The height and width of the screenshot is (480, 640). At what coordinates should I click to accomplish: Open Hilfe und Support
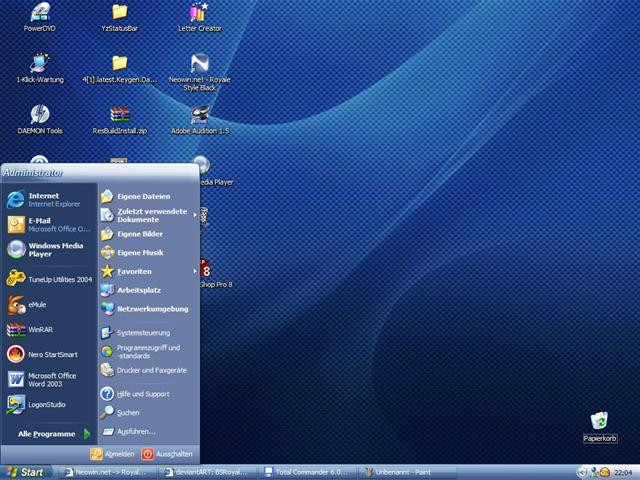pos(149,394)
